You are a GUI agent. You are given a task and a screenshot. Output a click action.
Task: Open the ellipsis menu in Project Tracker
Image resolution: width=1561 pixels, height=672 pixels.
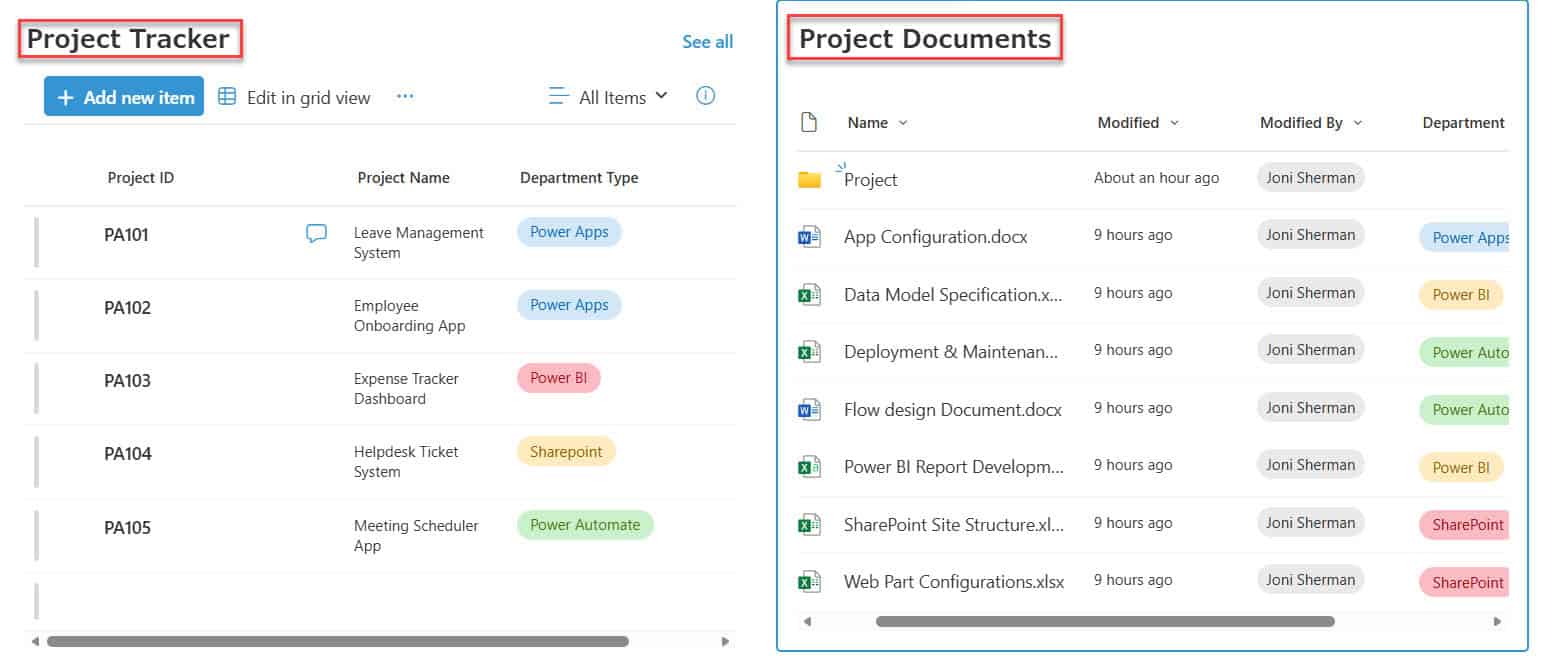pyautogui.click(x=405, y=96)
